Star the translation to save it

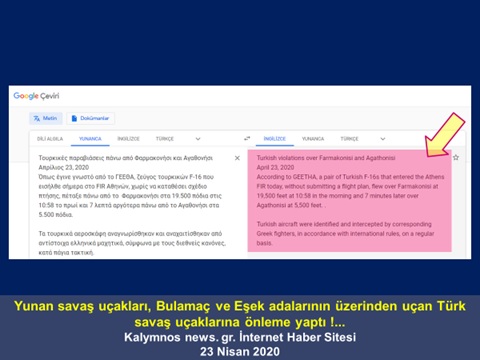[456, 157]
